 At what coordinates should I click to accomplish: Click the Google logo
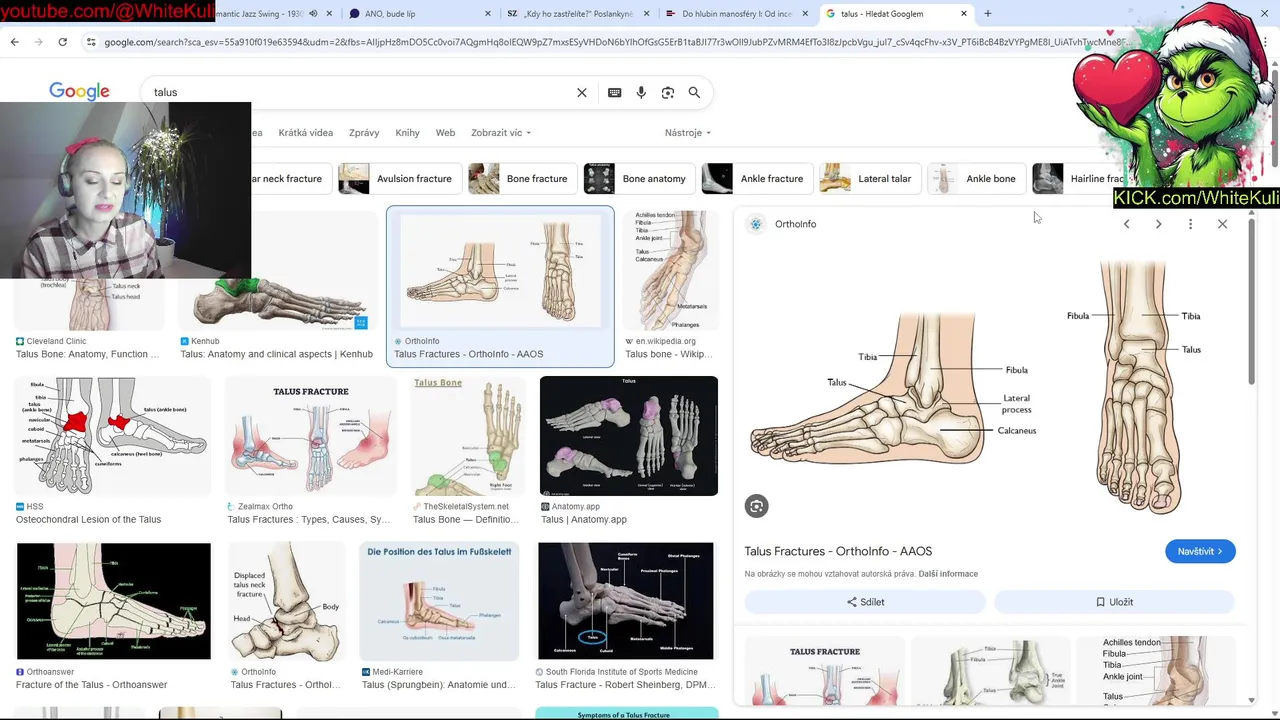point(79,91)
